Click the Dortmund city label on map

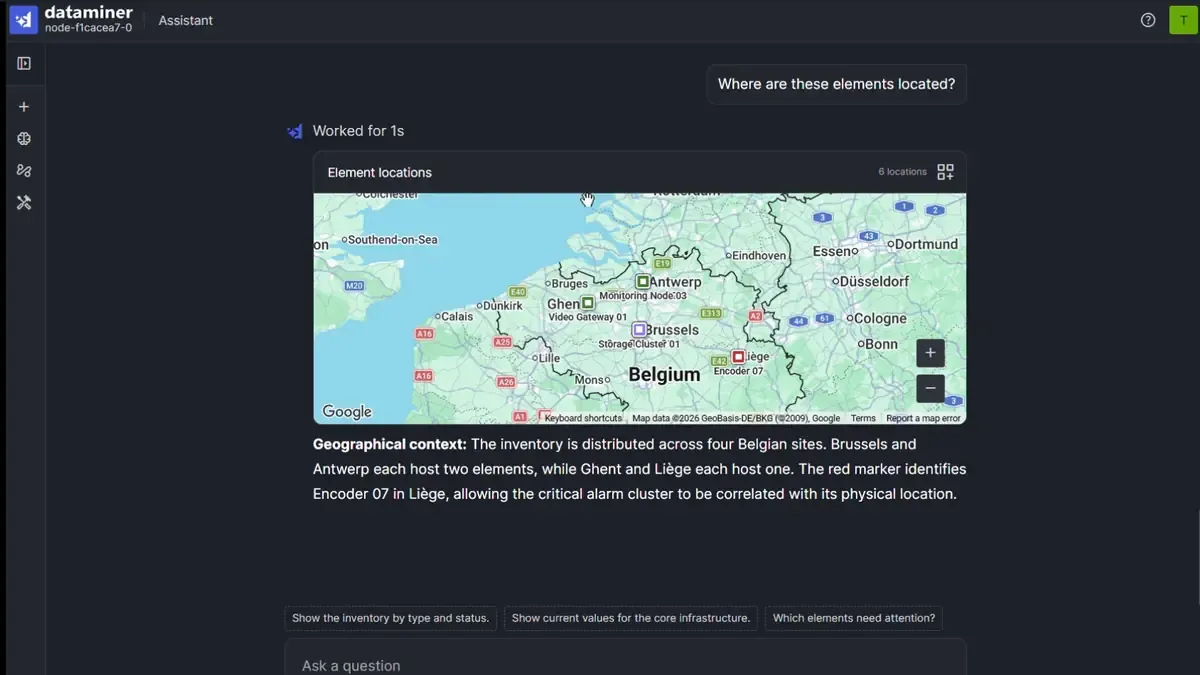coord(926,244)
